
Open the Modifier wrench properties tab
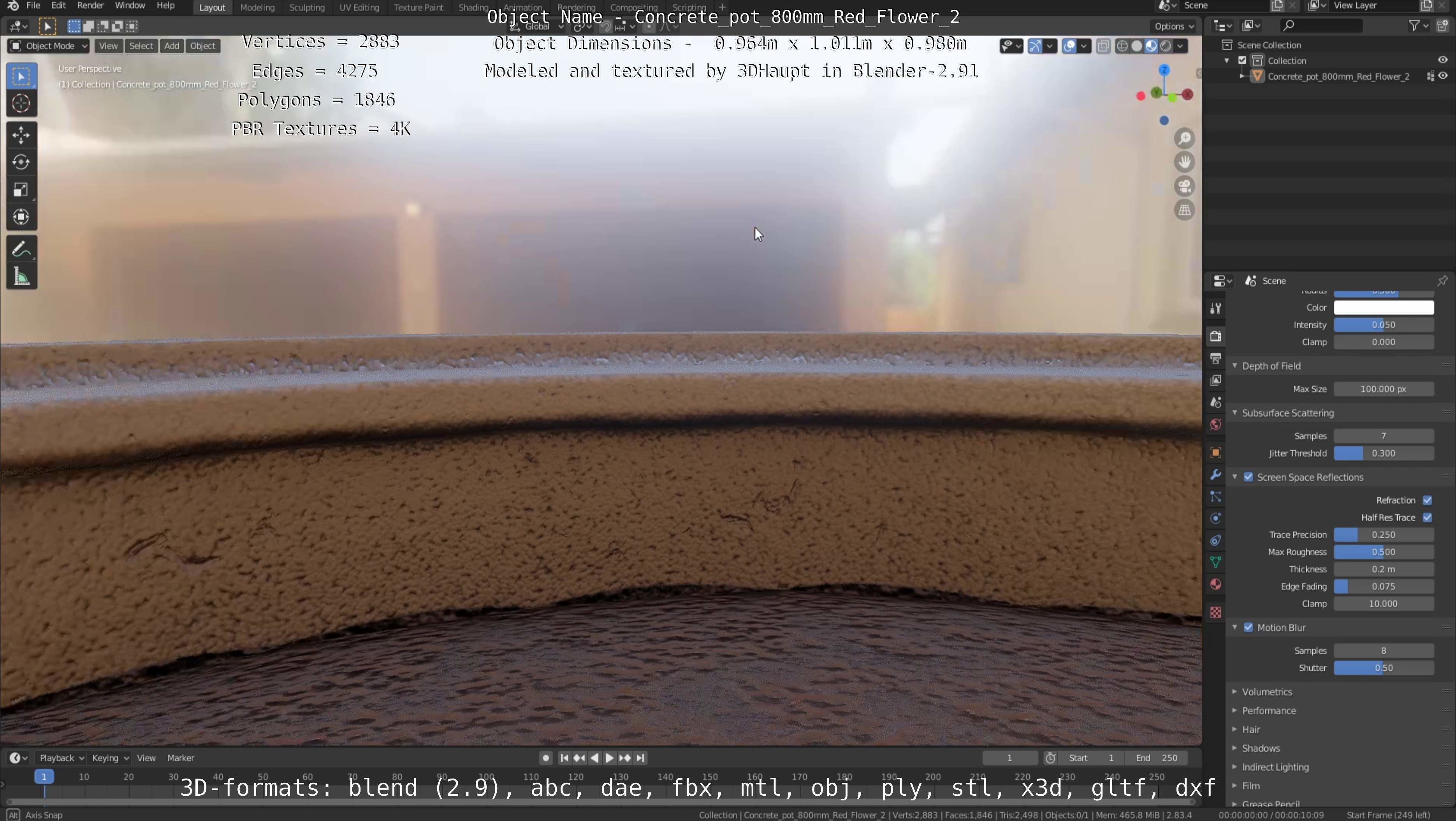1216,475
